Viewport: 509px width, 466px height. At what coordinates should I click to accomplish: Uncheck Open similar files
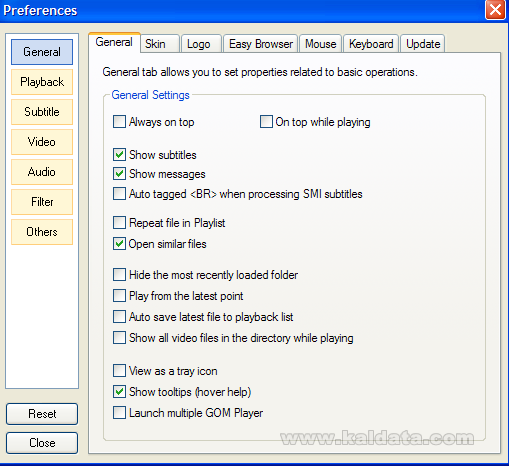pyautogui.click(x=119, y=244)
